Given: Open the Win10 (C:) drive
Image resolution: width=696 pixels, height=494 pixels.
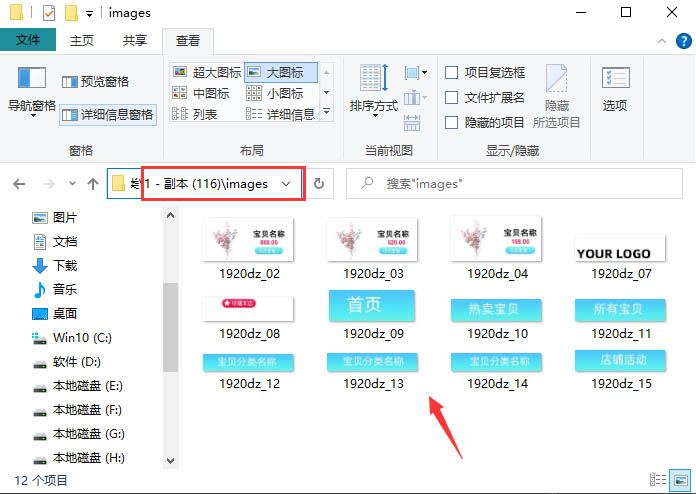Looking at the screenshot, I should [x=72, y=338].
